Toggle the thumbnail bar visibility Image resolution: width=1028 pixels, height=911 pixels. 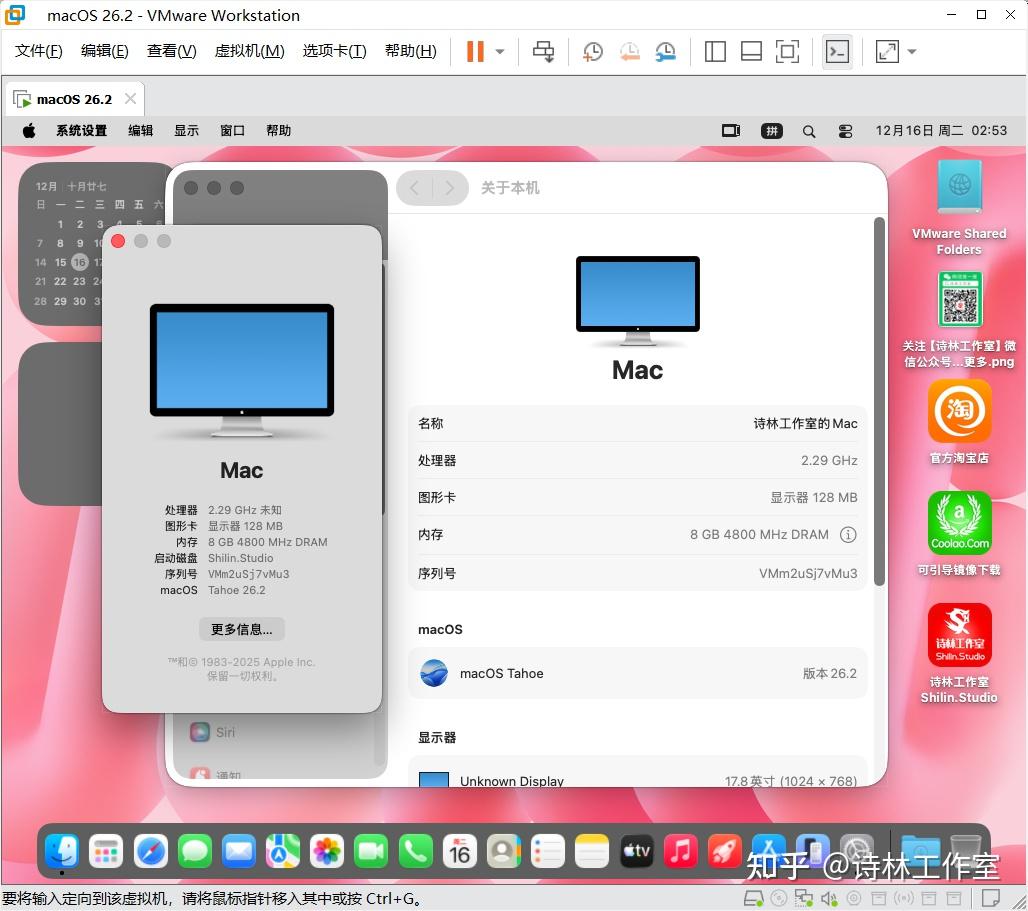(x=751, y=51)
